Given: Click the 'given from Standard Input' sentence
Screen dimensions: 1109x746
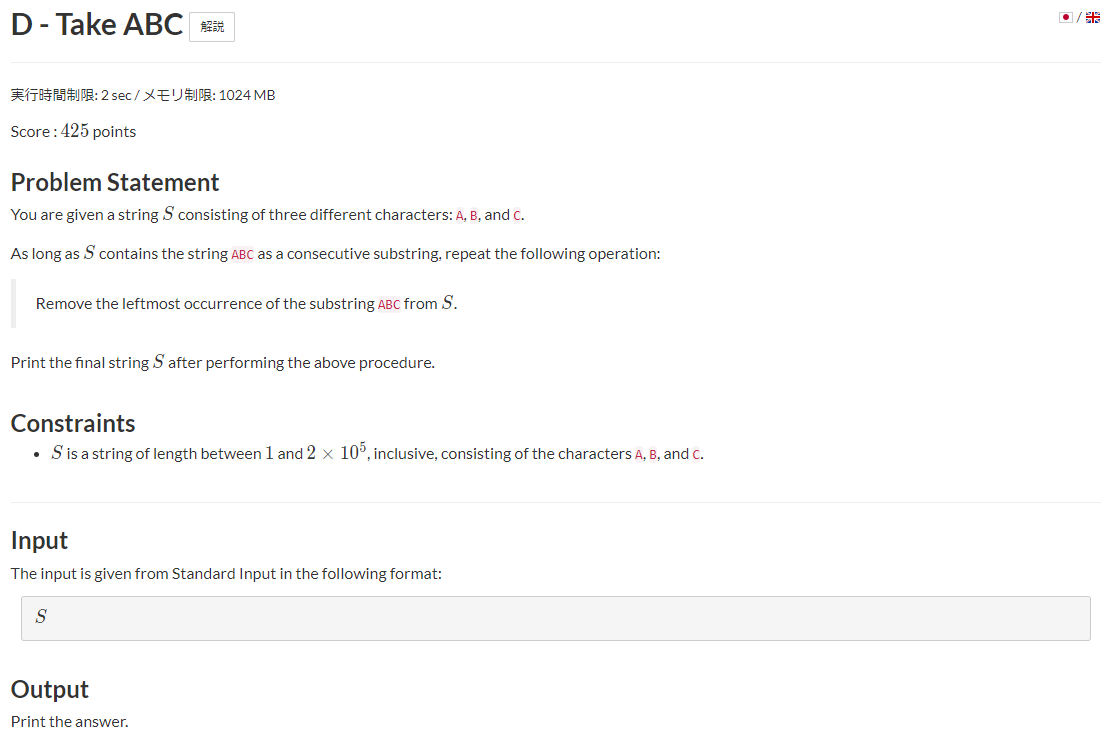Looking at the screenshot, I should pyautogui.click(x=226, y=573).
